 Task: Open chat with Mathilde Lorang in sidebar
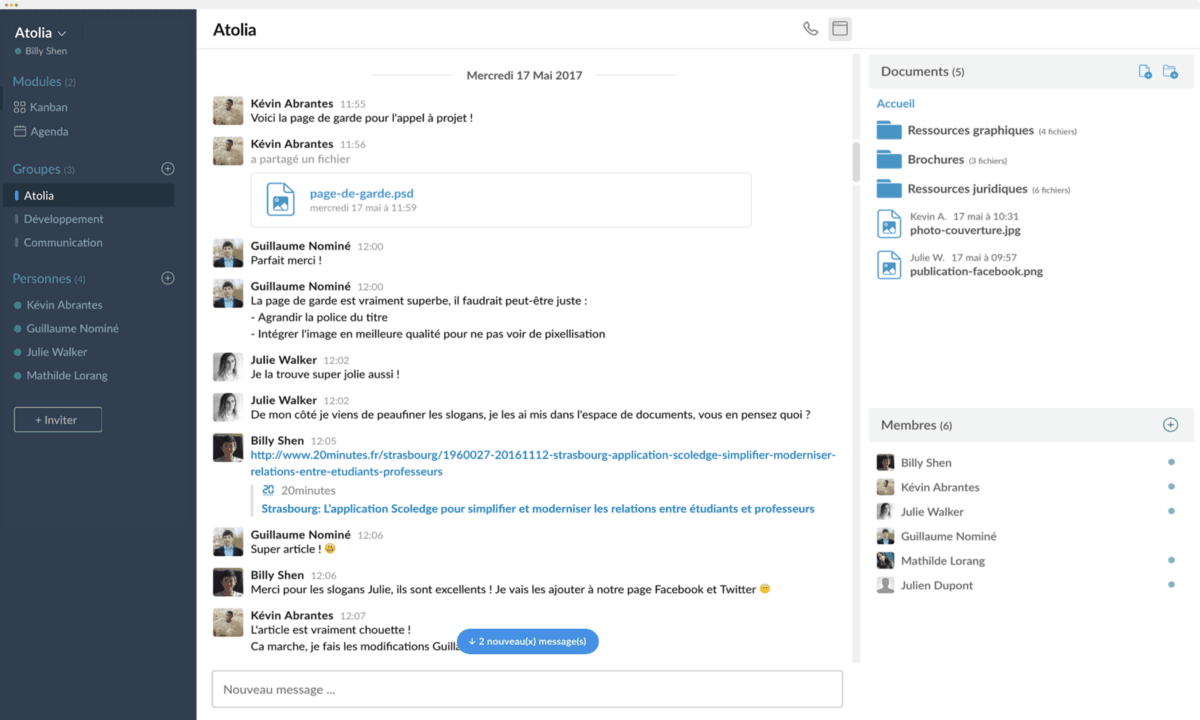coord(67,375)
